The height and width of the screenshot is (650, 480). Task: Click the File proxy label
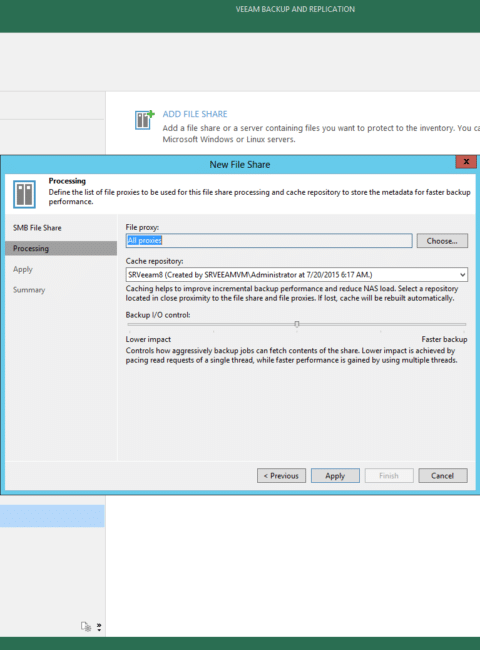142,227
